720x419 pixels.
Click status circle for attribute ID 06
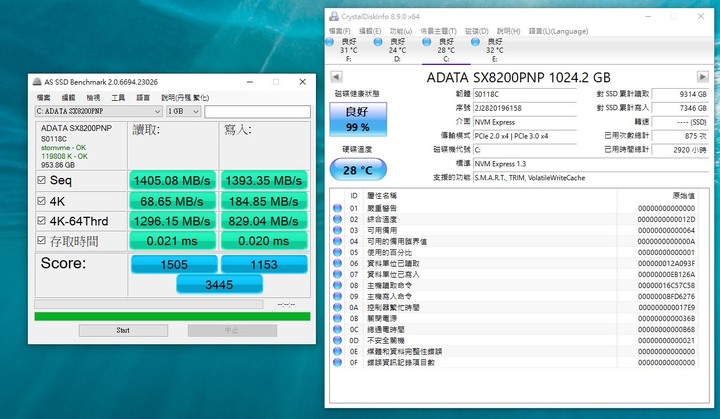(x=338, y=263)
